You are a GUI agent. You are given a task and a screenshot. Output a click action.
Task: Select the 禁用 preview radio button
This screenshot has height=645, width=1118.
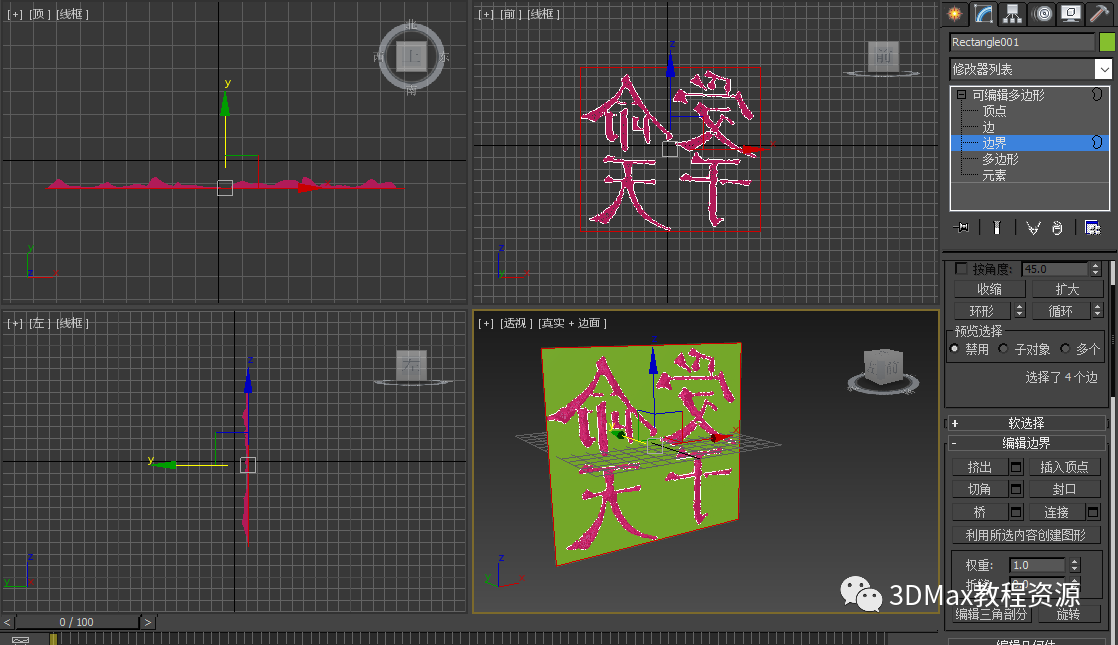point(955,349)
